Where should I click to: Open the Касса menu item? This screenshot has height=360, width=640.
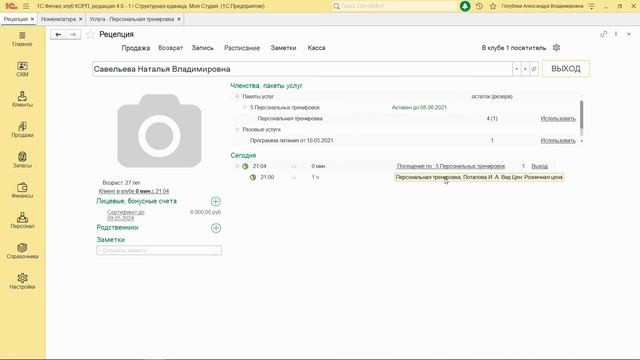click(x=316, y=48)
